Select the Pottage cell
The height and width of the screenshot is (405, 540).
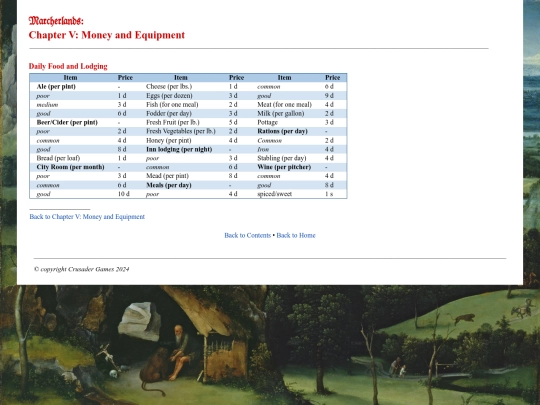click(x=267, y=122)
